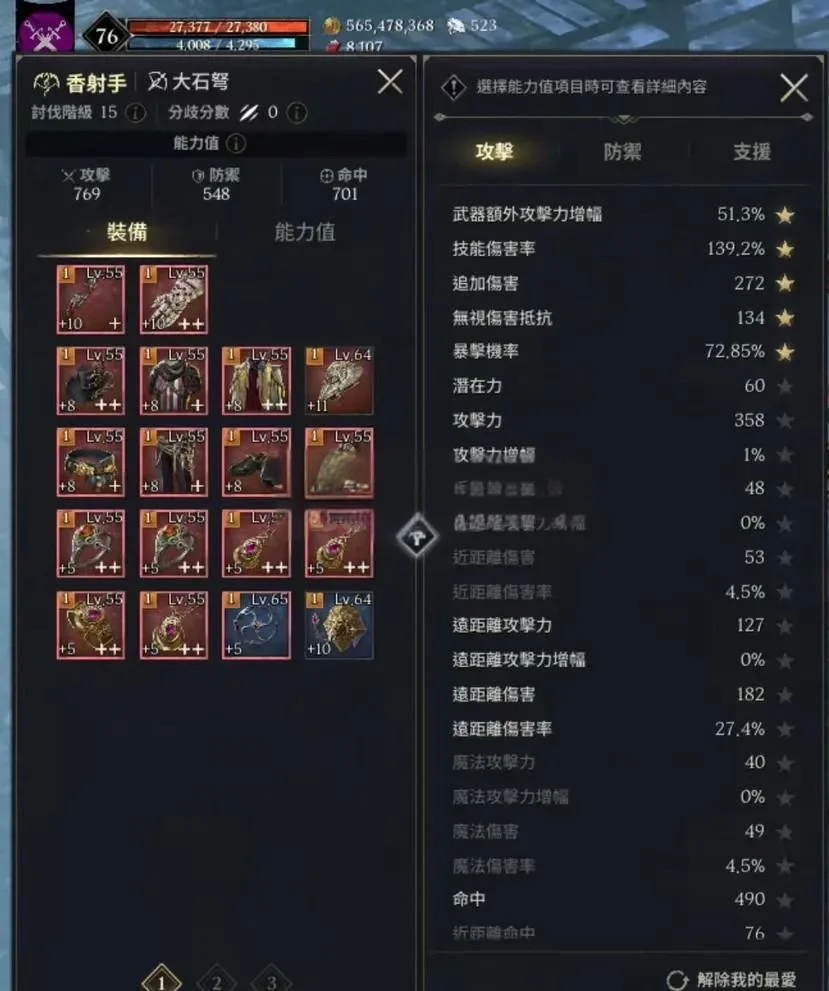Click the +10 gloves equipment slot

[x=174, y=299]
